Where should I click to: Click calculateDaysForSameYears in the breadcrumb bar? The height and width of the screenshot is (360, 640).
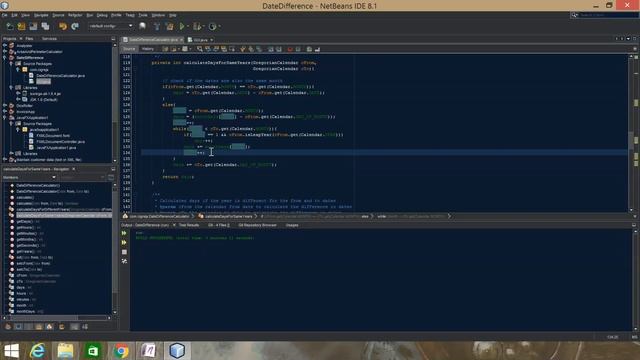[x=228, y=216]
